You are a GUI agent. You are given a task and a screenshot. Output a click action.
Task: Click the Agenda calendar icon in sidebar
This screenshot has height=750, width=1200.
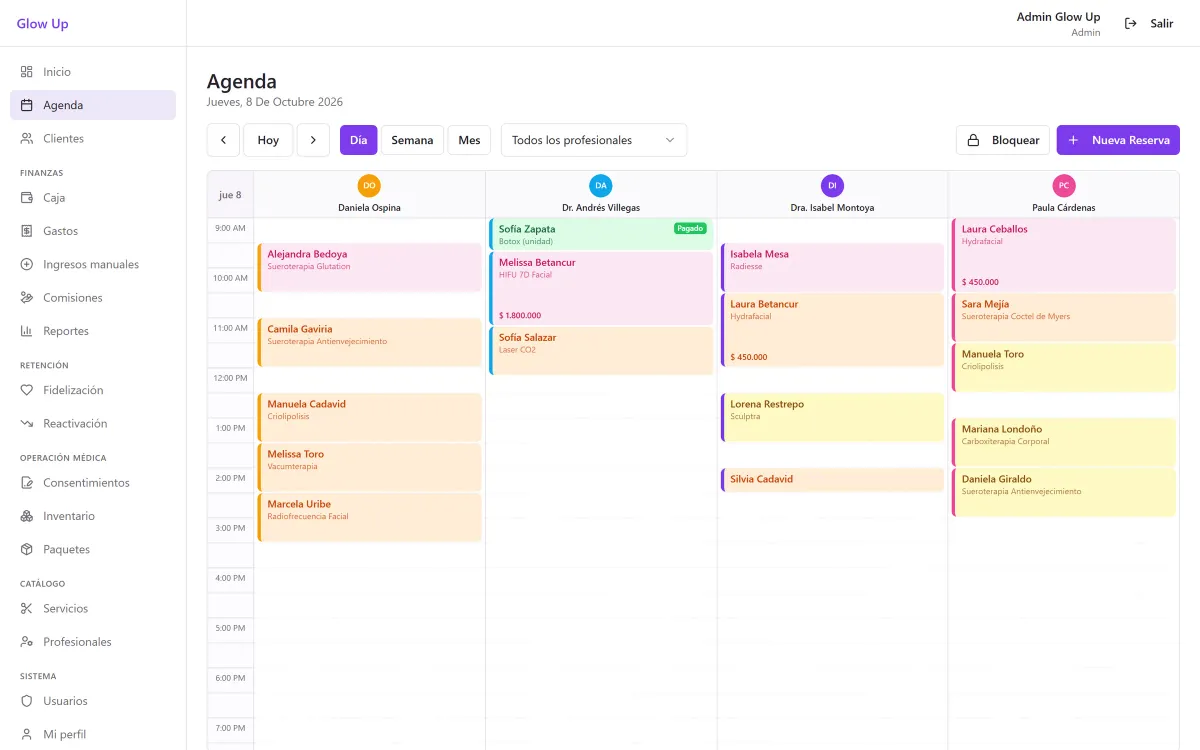pyautogui.click(x=27, y=105)
